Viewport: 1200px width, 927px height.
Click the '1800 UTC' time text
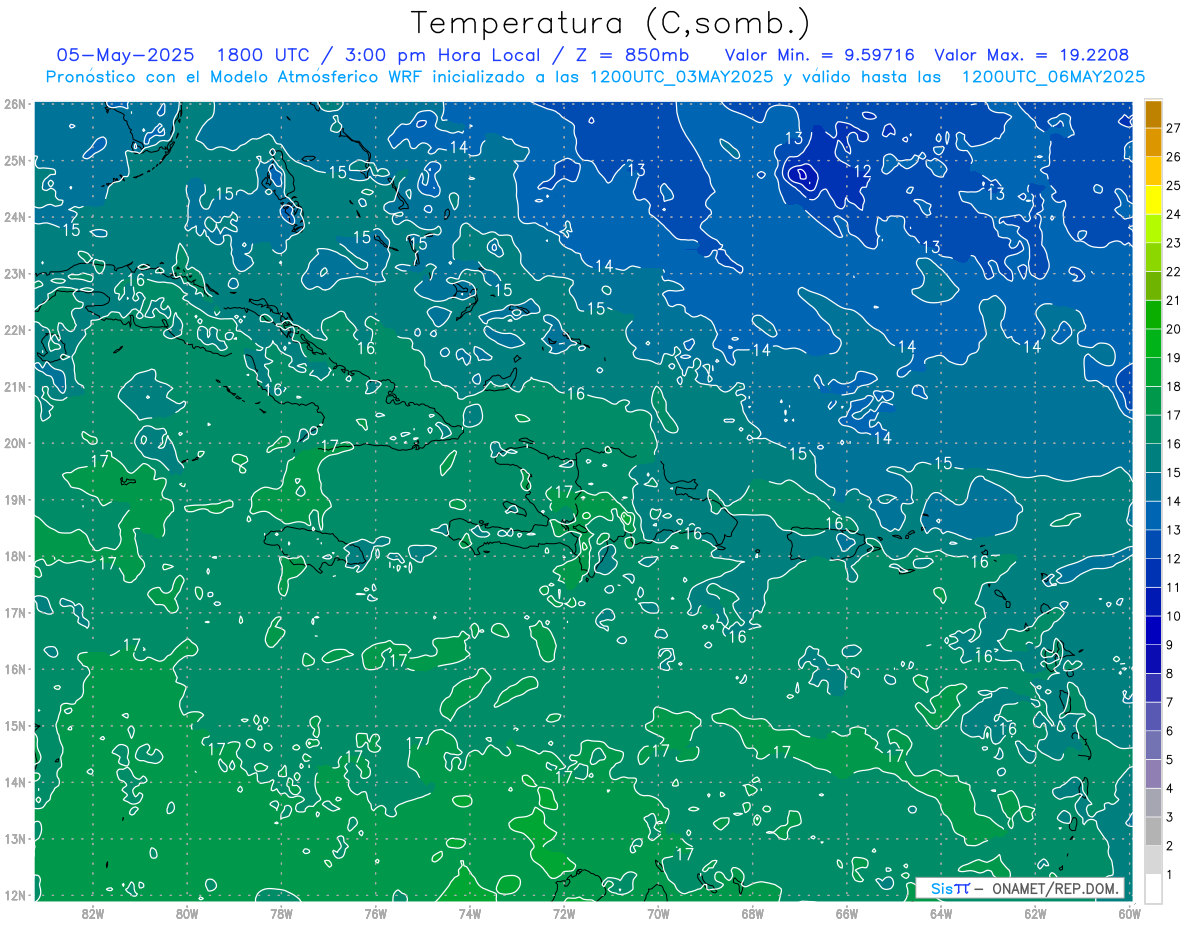[265, 55]
